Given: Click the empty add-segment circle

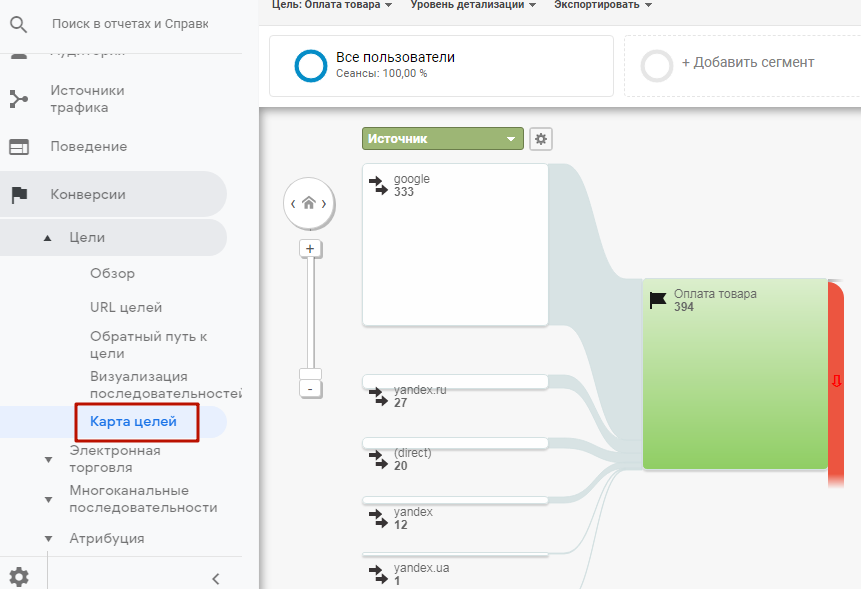Looking at the screenshot, I should [x=657, y=66].
